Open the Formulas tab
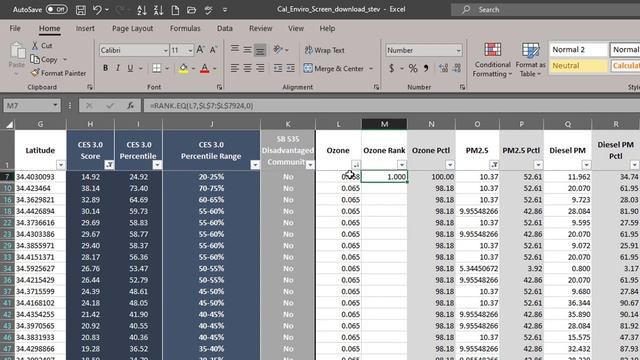Image resolution: width=640 pixels, height=360 pixels. [x=185, y=28]
